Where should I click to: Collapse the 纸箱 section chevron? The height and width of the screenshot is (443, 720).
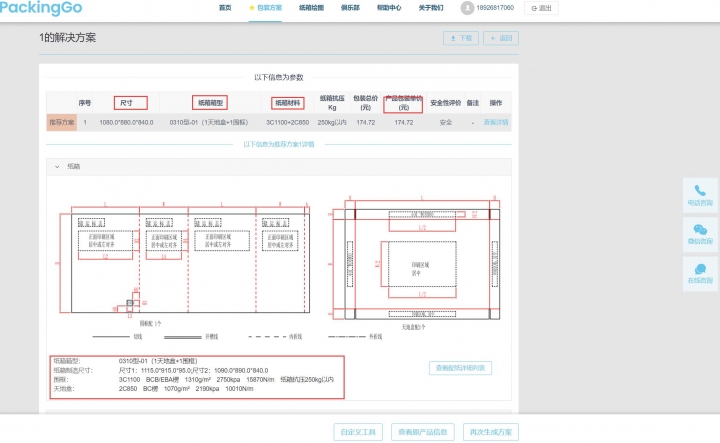(56, 167)
